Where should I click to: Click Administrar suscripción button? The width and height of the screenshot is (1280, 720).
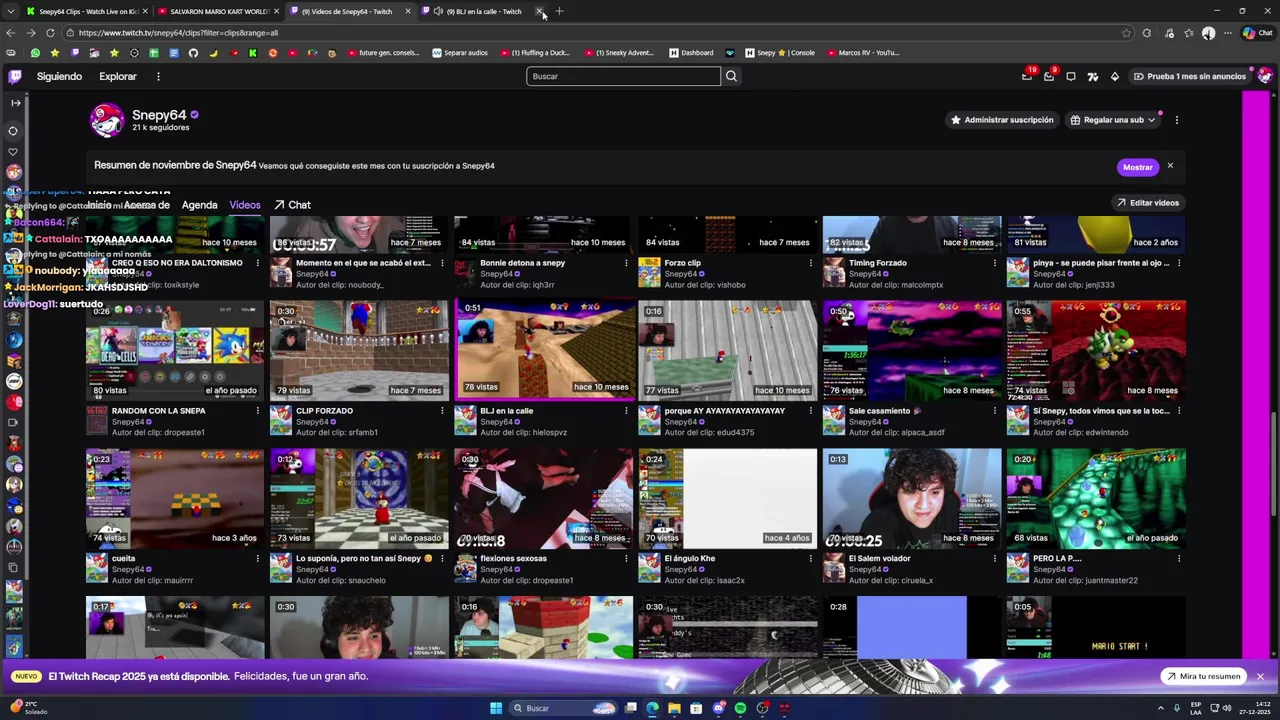tap(1001, 120)
